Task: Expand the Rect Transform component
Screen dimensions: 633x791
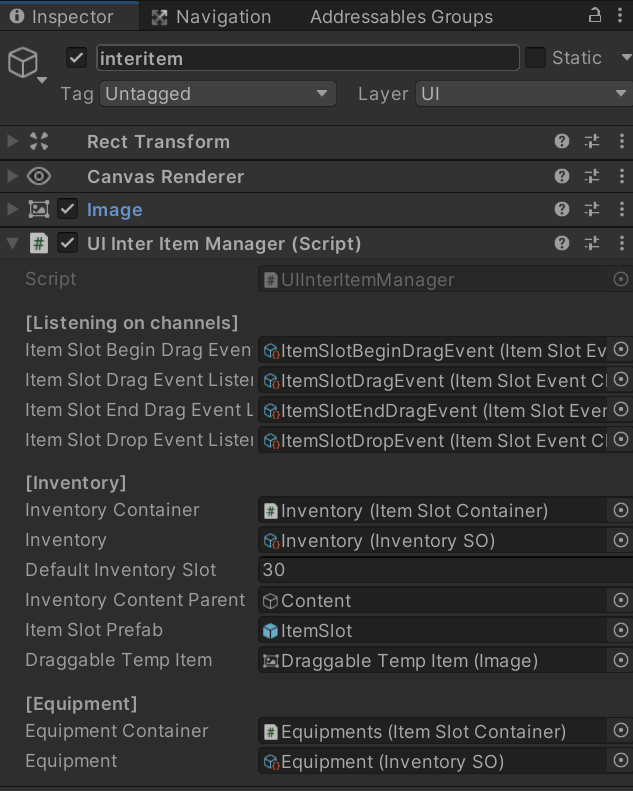Action: 13,141
